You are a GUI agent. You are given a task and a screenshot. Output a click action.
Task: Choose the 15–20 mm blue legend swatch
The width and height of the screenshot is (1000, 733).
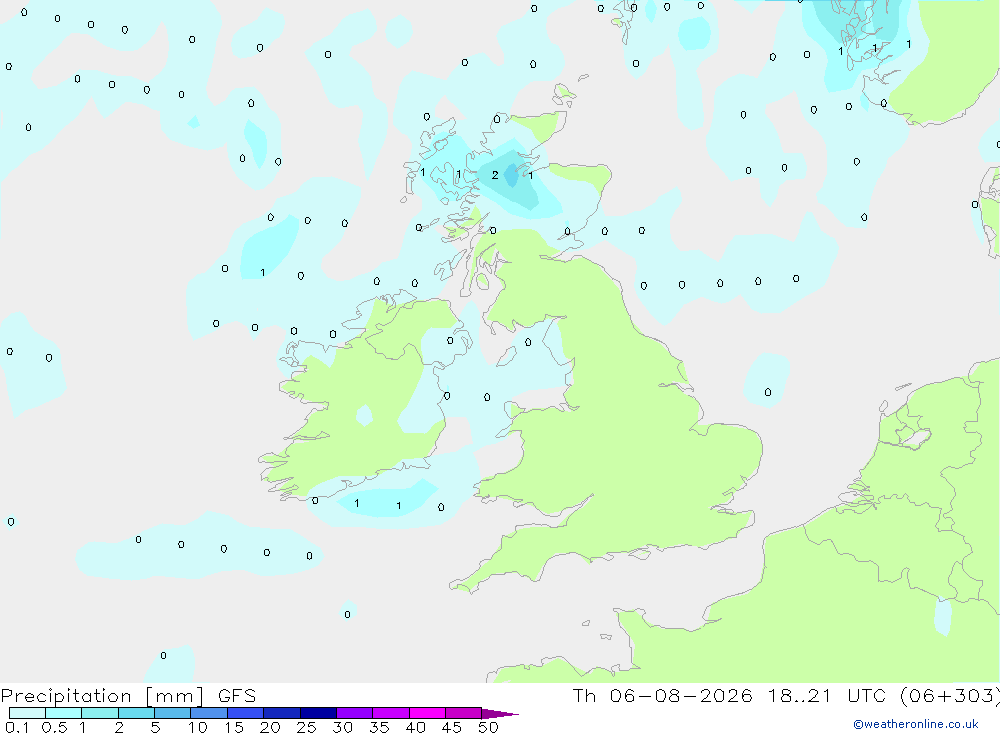coord(246,713)
